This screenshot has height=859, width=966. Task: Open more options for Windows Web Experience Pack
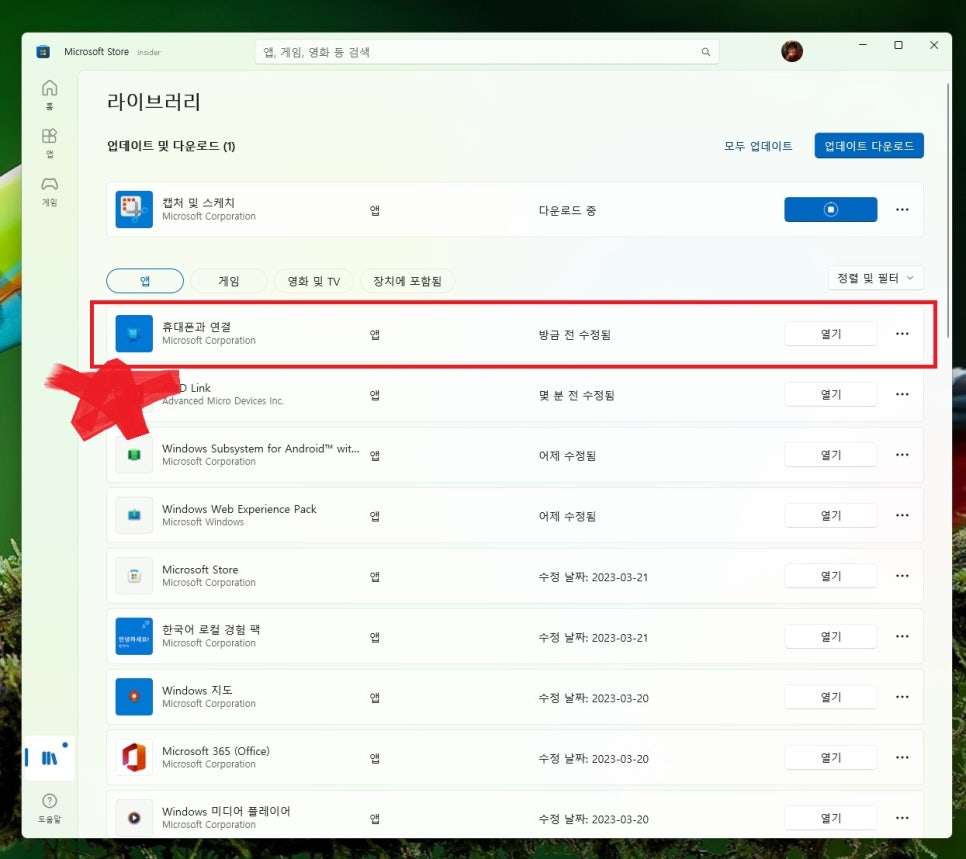(902, 515)
